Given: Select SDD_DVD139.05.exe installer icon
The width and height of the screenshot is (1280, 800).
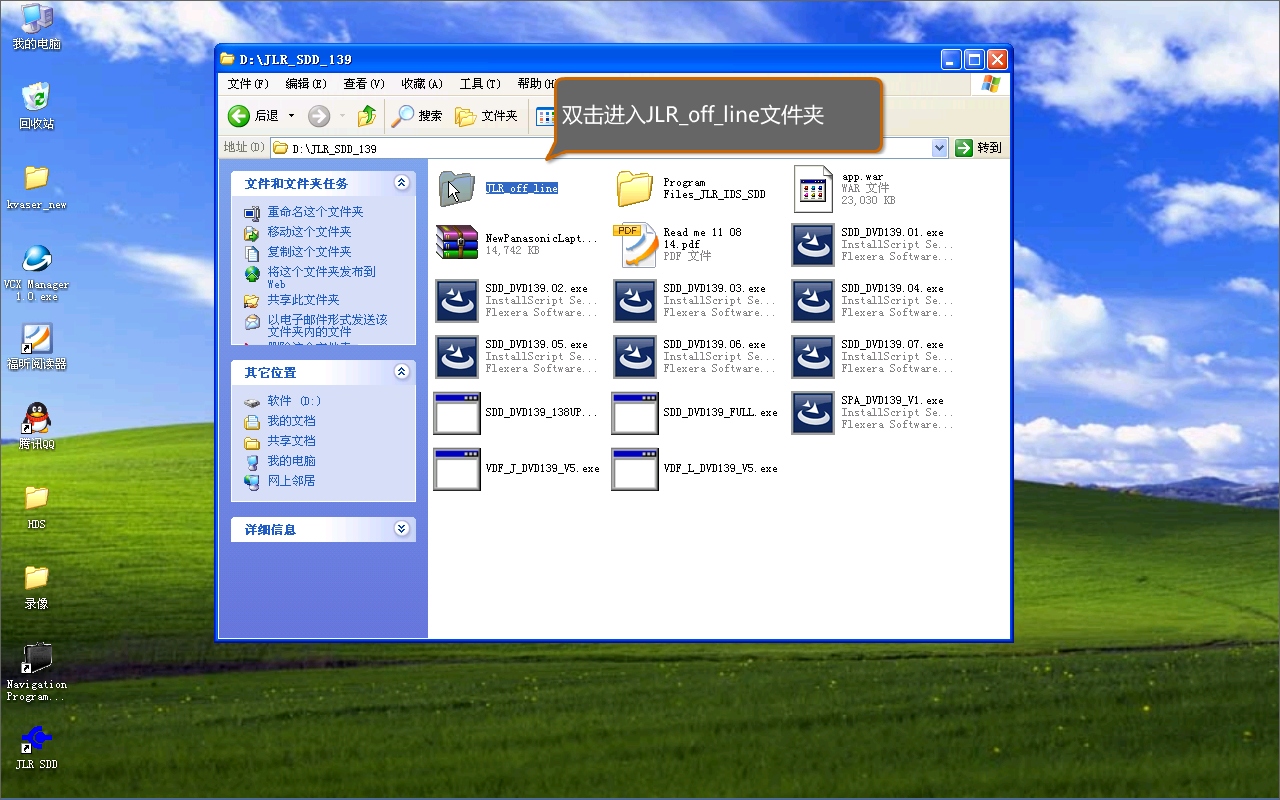Looking at the screenshot, I should pyautogui.click(x=457, y=357).
